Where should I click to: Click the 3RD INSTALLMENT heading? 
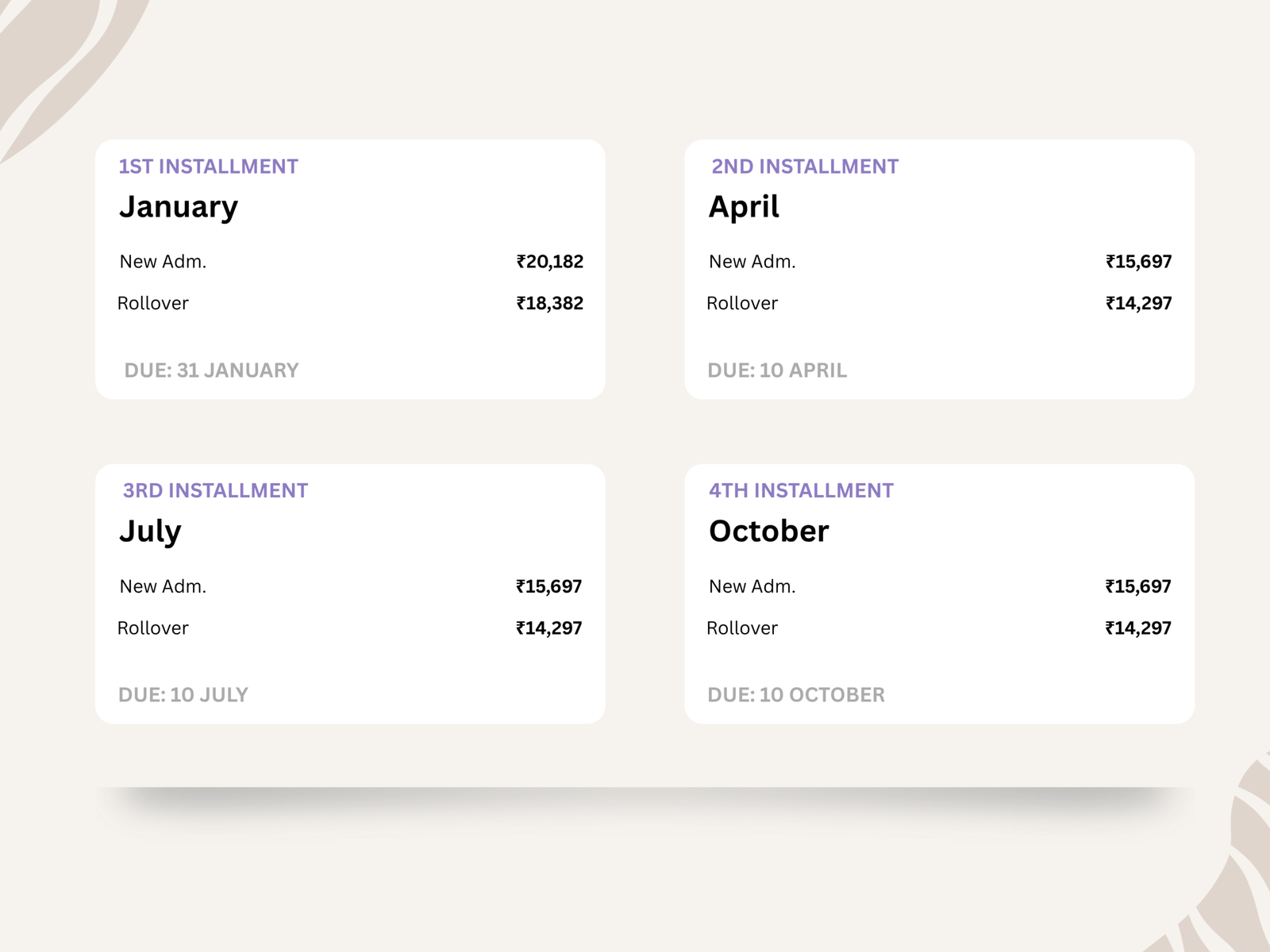[x=215, y=491]
